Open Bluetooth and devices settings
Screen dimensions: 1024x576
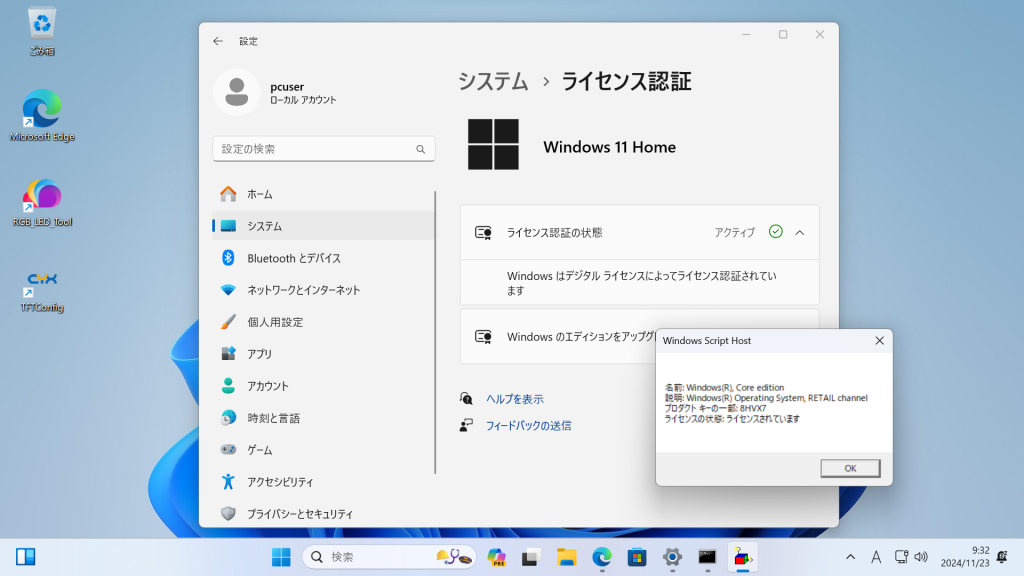(323, 258)
